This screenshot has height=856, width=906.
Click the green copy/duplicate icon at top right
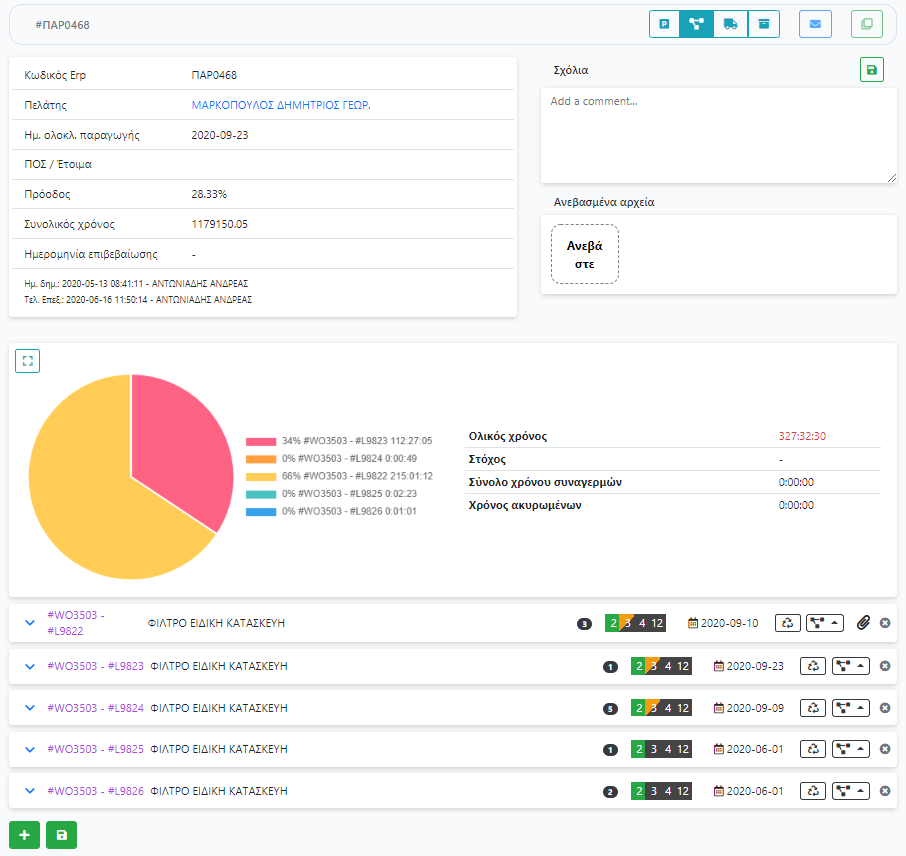(x=867, y=24)
